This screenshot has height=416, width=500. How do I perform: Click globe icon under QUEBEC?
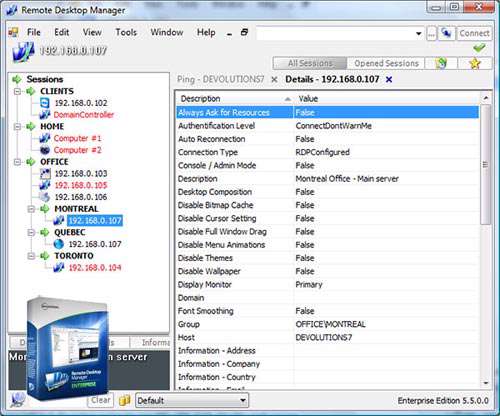(59, 244)
